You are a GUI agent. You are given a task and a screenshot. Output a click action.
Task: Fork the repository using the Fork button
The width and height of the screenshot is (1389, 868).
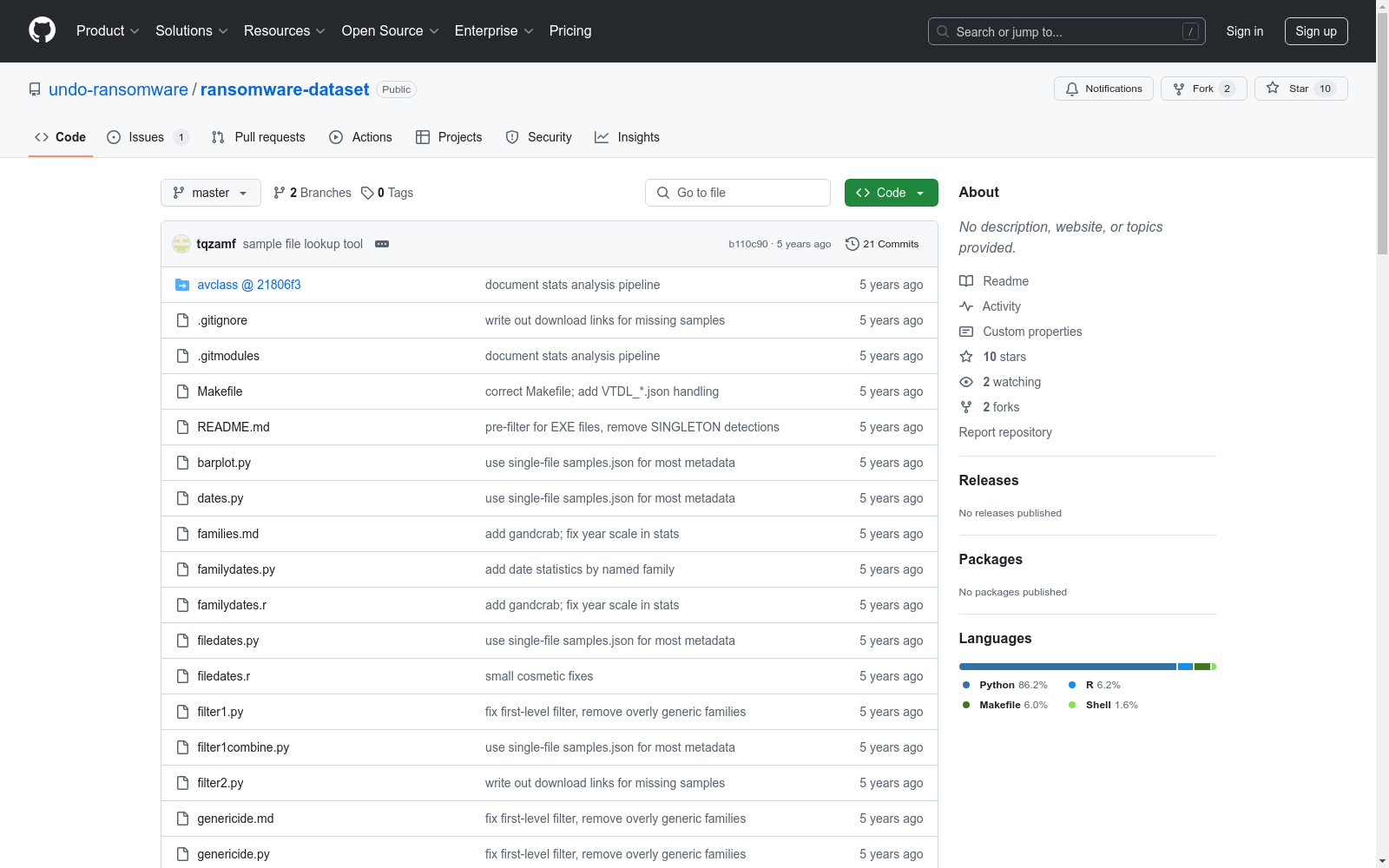tap(1203, 89)
